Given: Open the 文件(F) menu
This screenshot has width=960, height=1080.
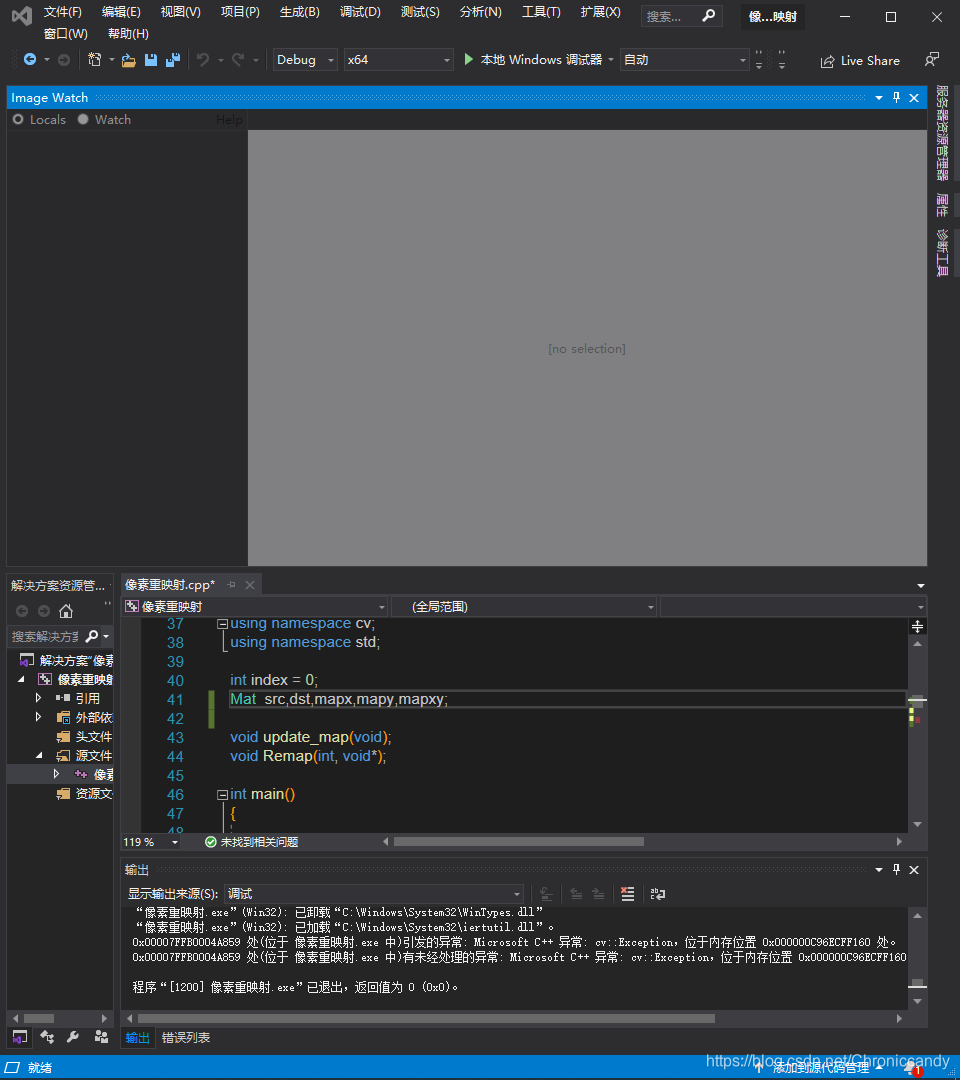Looking at the screenshot, I should (63, 12).
